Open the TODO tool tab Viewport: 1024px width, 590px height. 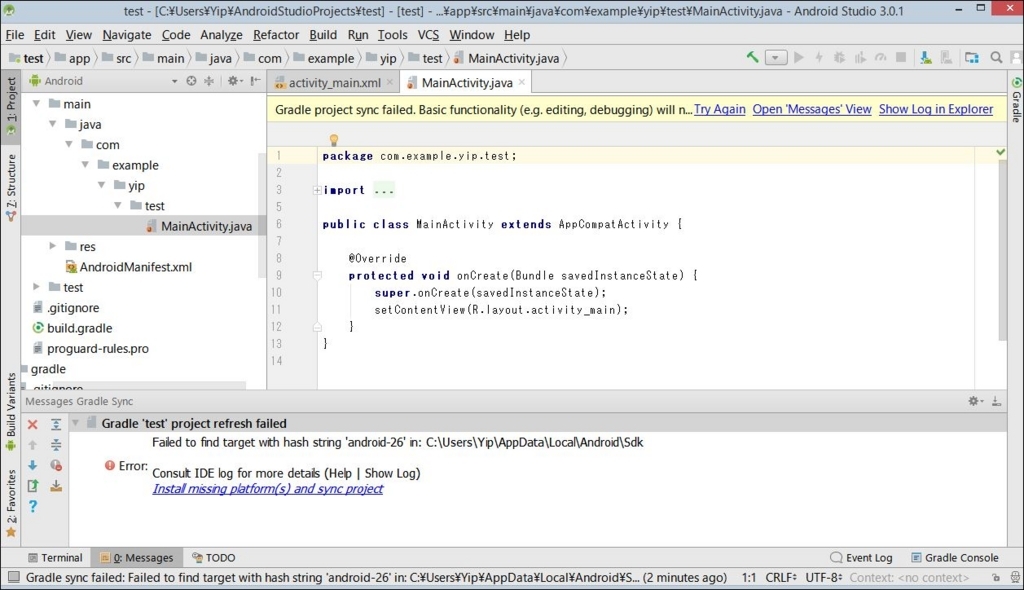click(x=214, y=557)
